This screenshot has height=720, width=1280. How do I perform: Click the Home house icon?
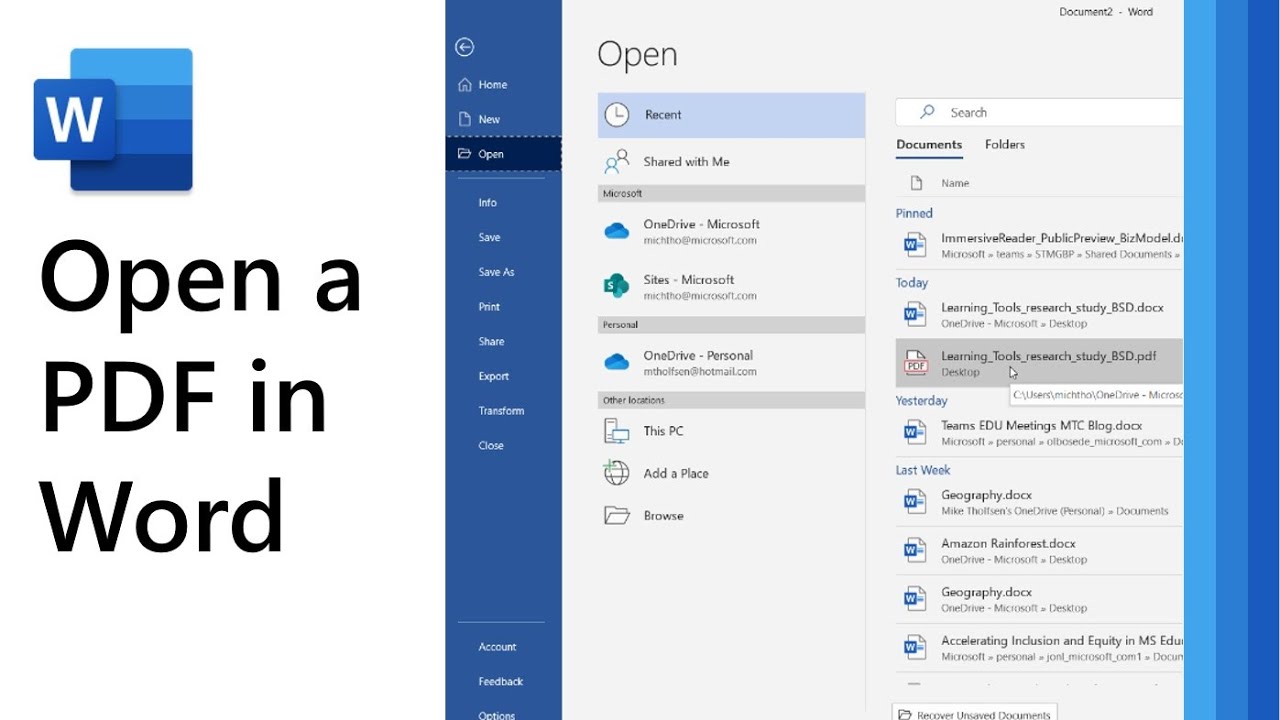pyautogui.click(x=464, y=85)
